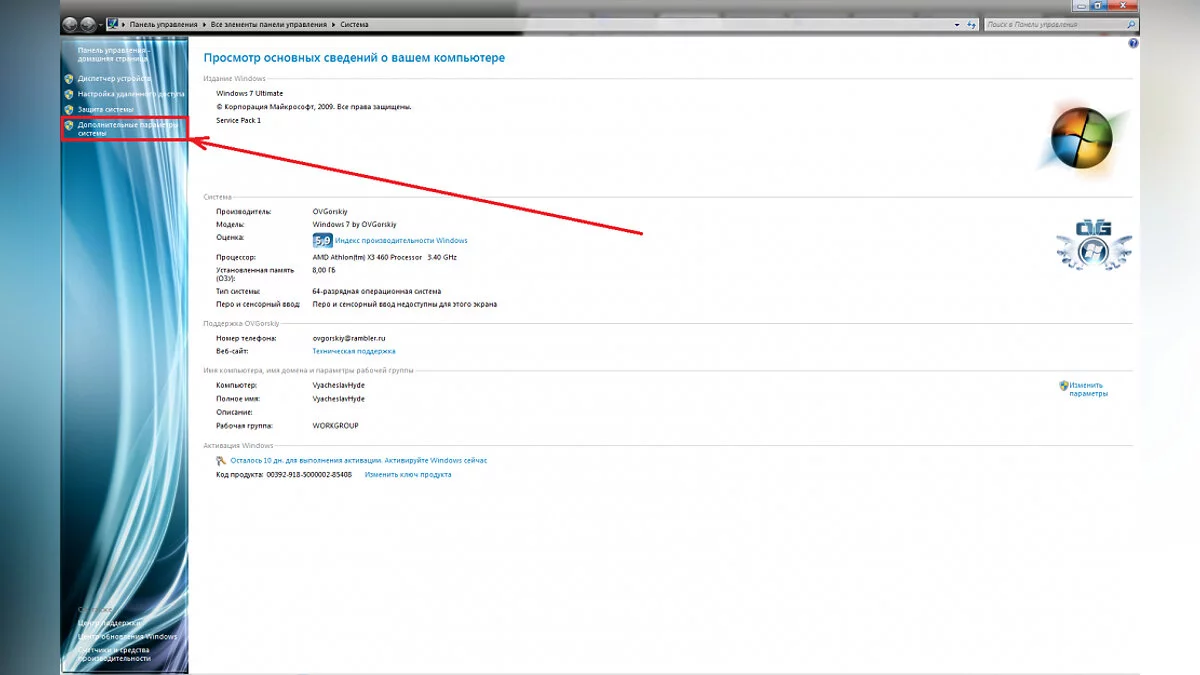This screenshot has height=675, width=1200.
Task: Select 'WORKGROUP' workgroup value
Action: click(x=335, y=426)
